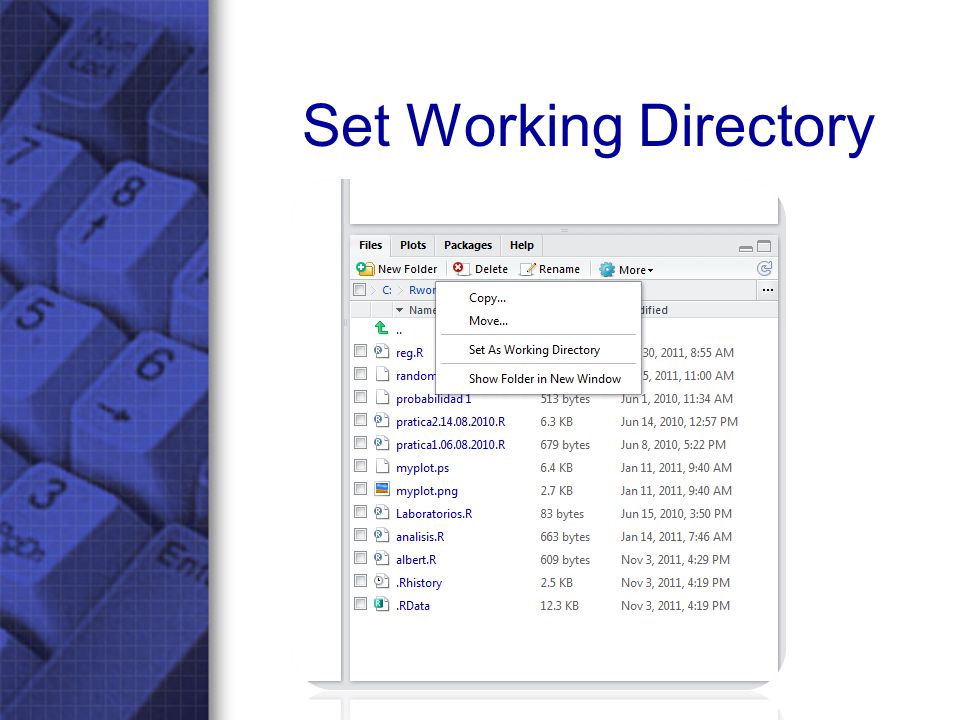Click the pratica1.06.08.2010.R file icon

381,443
